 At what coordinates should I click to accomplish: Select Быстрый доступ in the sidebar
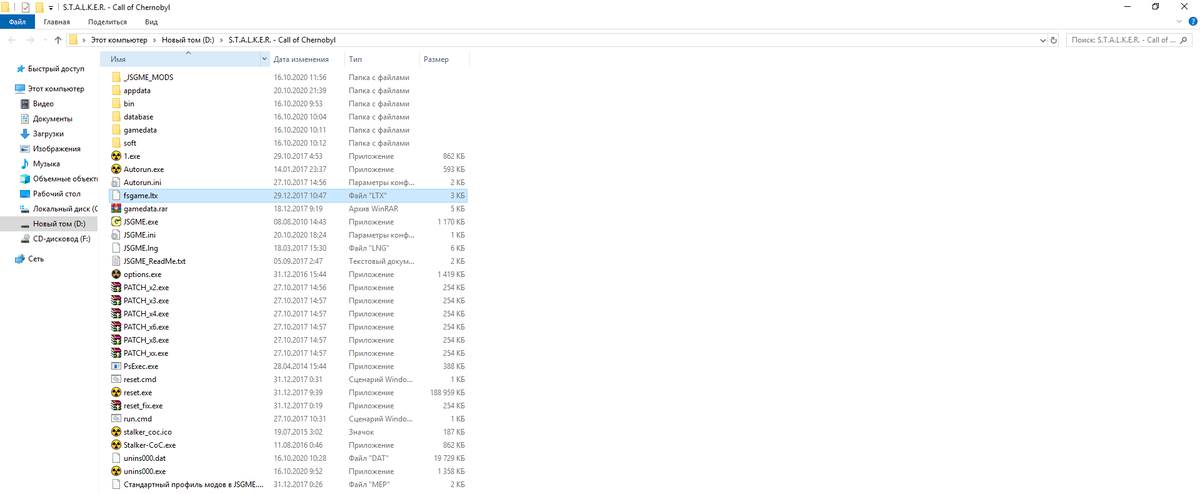[56, 69]
